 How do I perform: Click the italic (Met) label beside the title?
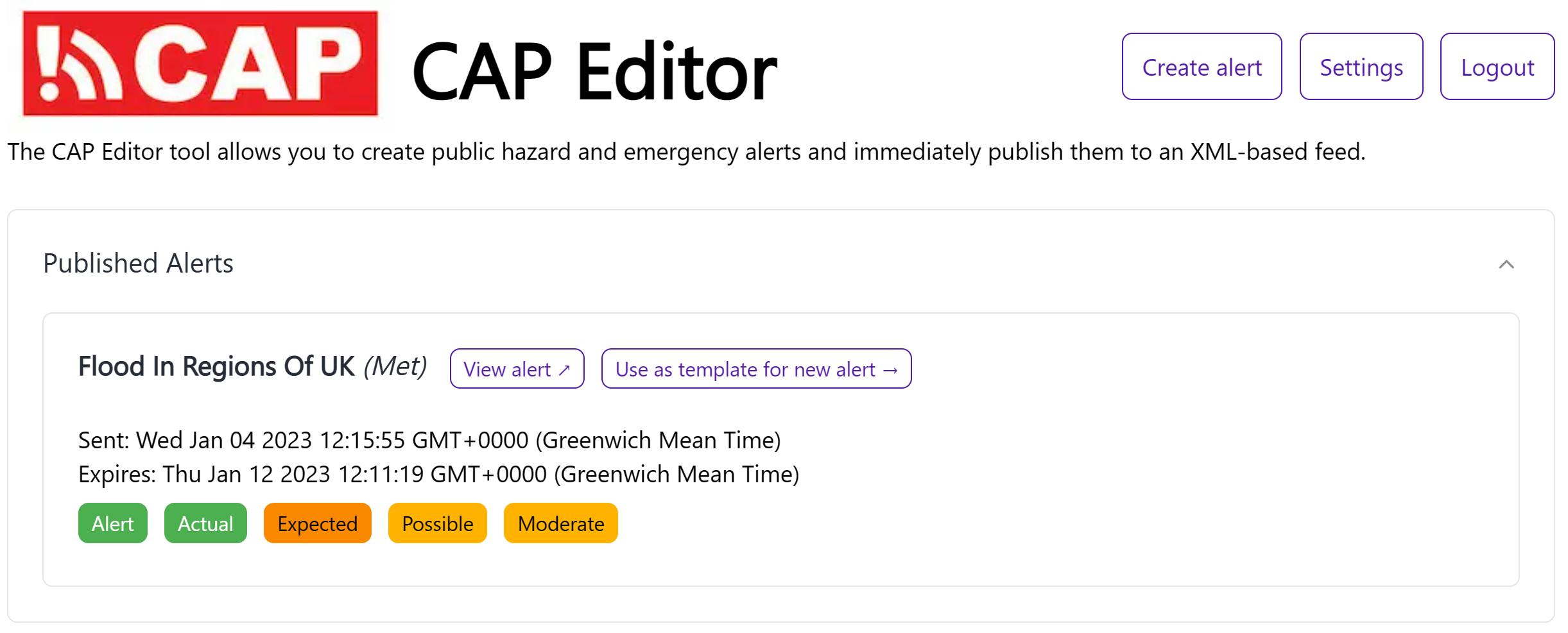pyautogui.click(x=395, y=366)
